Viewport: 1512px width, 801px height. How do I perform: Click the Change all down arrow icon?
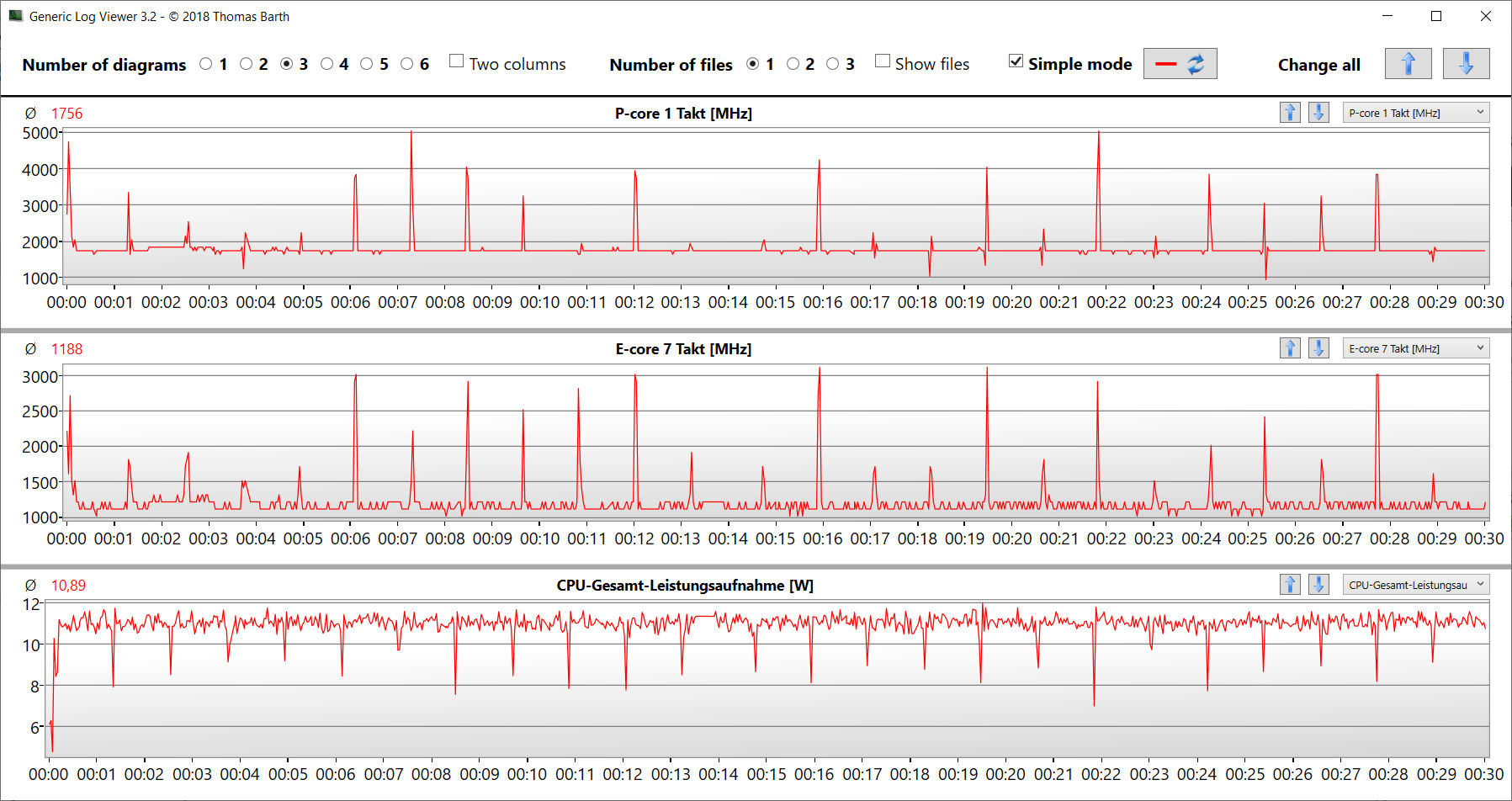[x=1466, y=64]
